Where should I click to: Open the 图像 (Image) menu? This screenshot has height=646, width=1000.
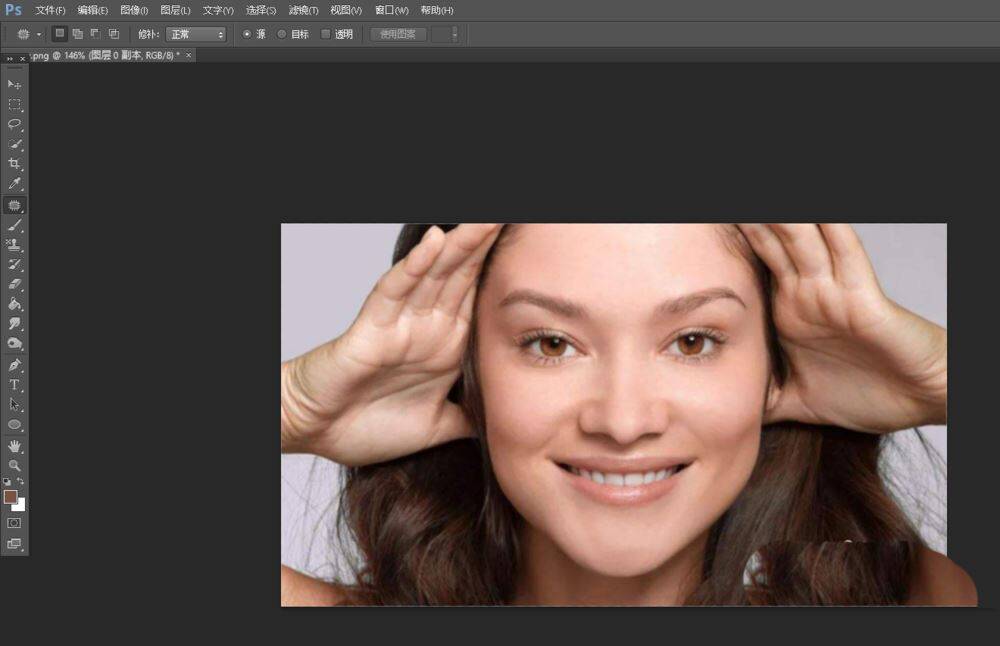pyautogui.click(x=134, y=10)
